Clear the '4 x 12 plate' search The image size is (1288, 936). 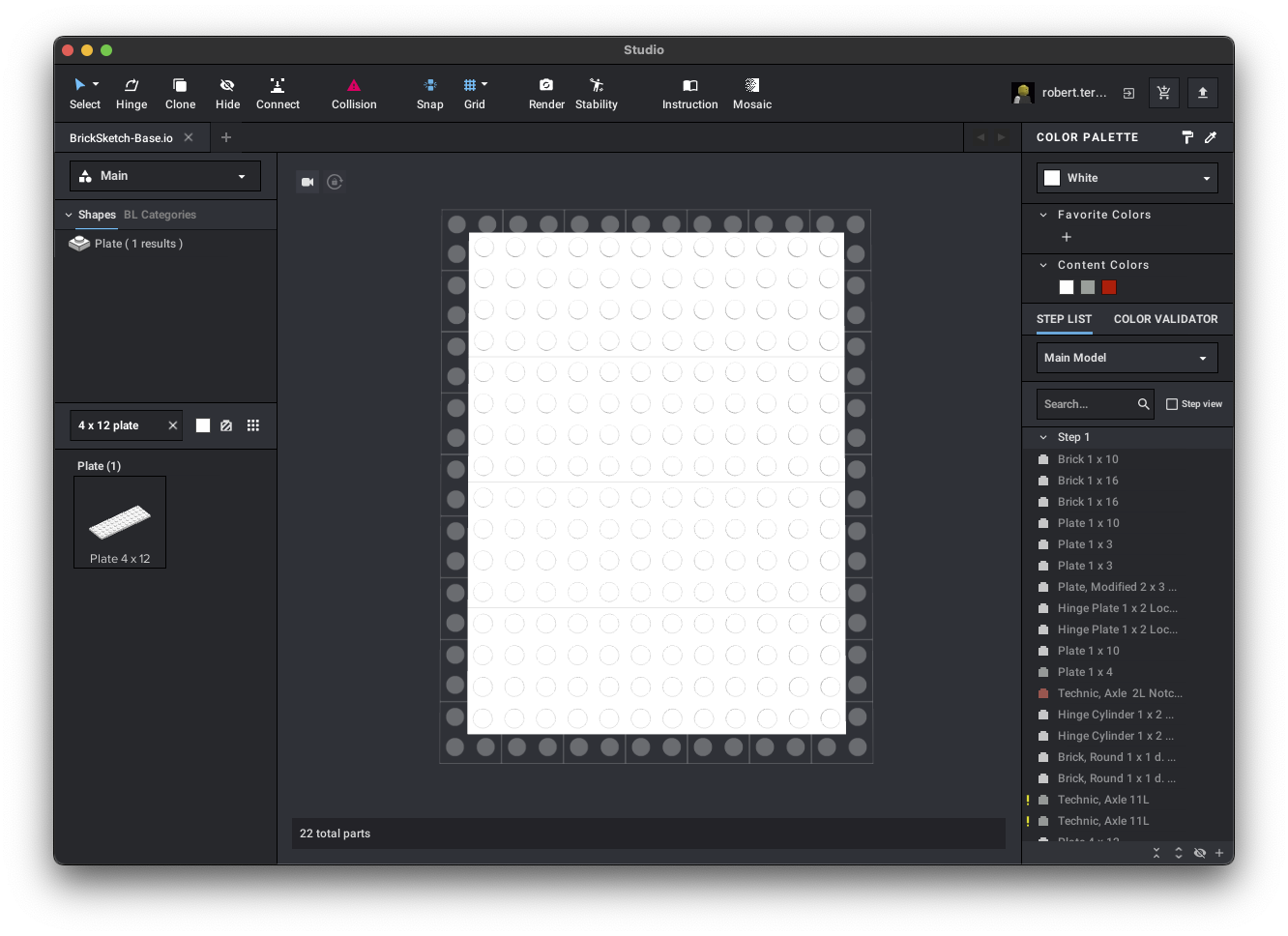pyautogui.click(x=173, y=425)
